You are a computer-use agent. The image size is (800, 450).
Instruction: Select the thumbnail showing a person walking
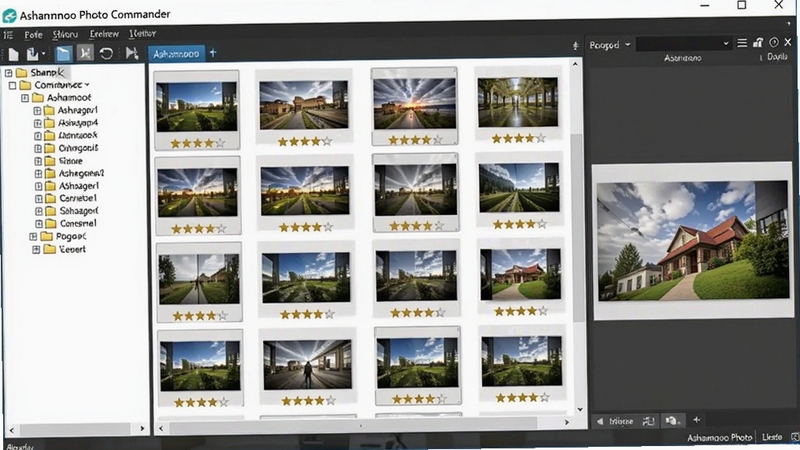(307, 364)
